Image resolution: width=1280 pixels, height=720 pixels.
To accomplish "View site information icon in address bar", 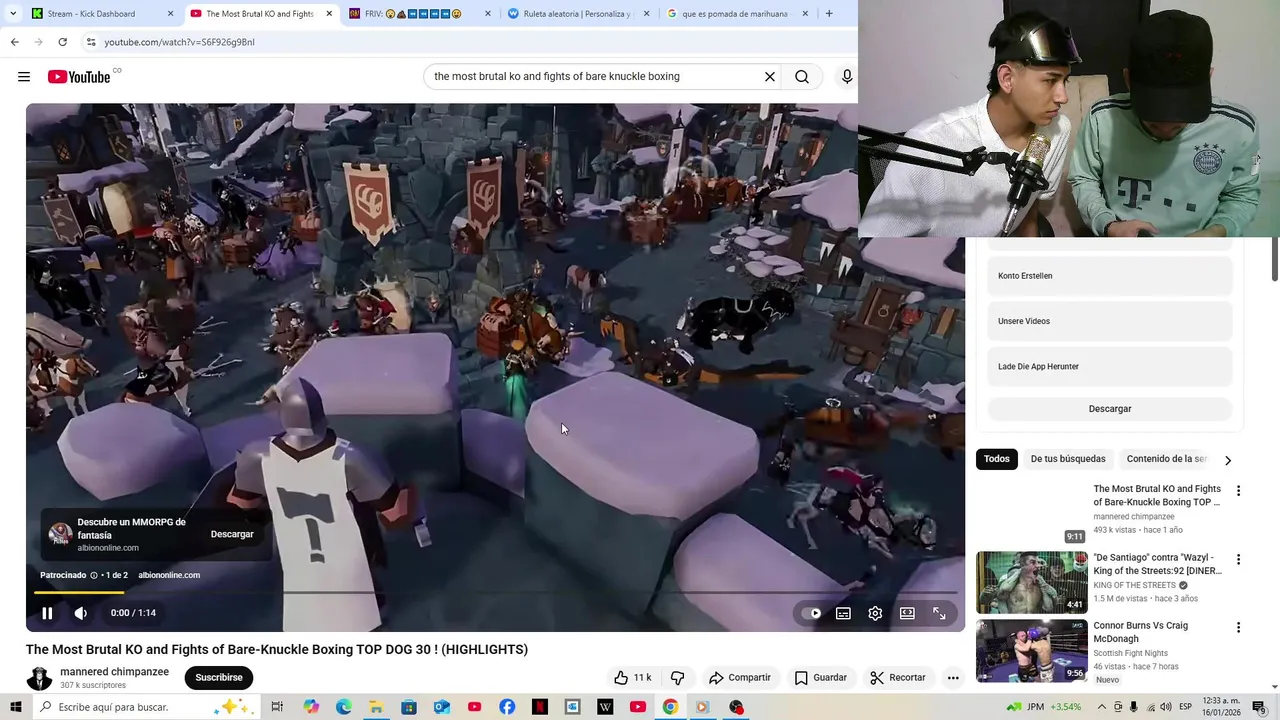I will coord(91,42).
